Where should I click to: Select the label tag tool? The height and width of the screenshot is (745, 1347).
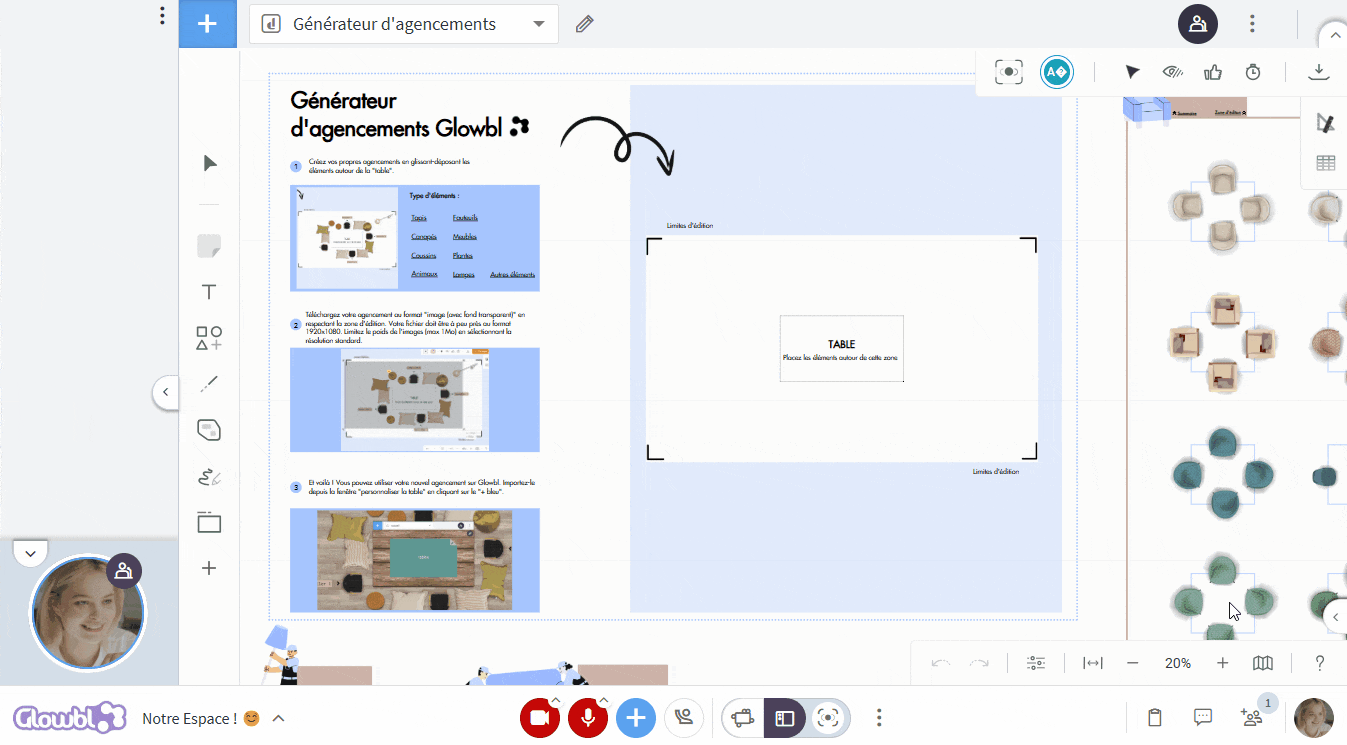point(209,431)
